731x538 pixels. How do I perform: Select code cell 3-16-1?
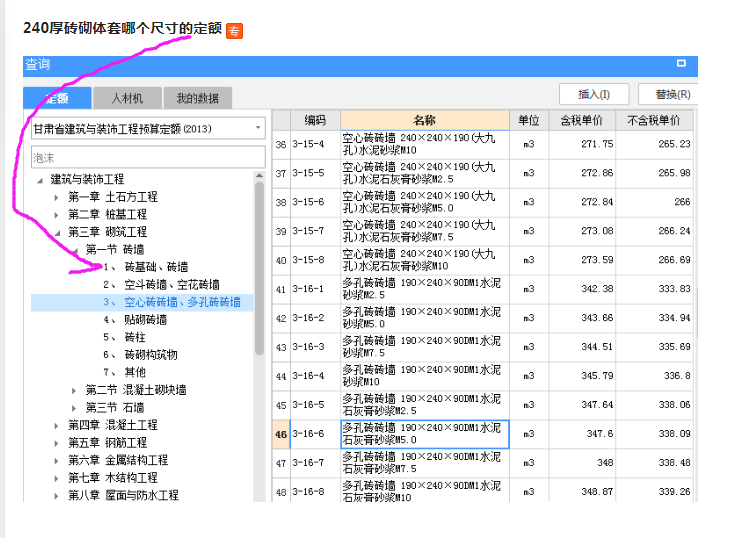click(315, 289)
